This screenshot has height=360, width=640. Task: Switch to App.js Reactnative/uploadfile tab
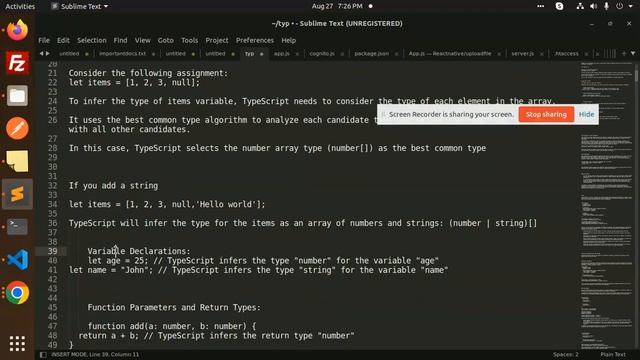pyautogui.click(x=450, y=54)
